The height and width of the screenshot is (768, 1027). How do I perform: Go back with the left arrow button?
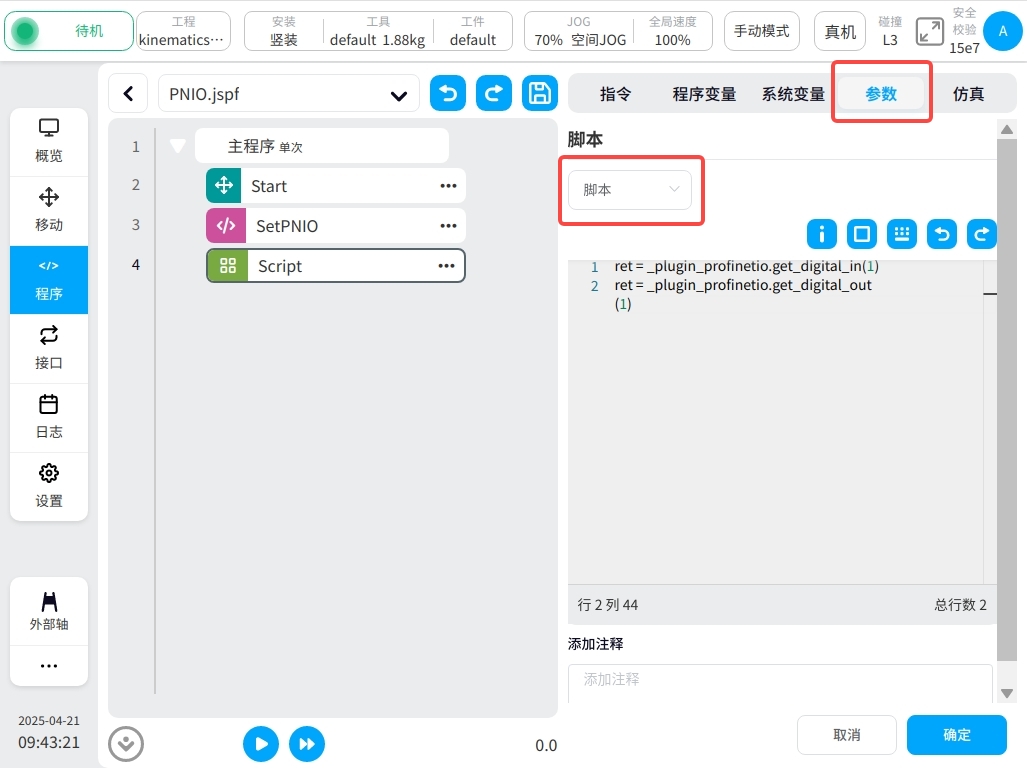[x=128, y=94]
